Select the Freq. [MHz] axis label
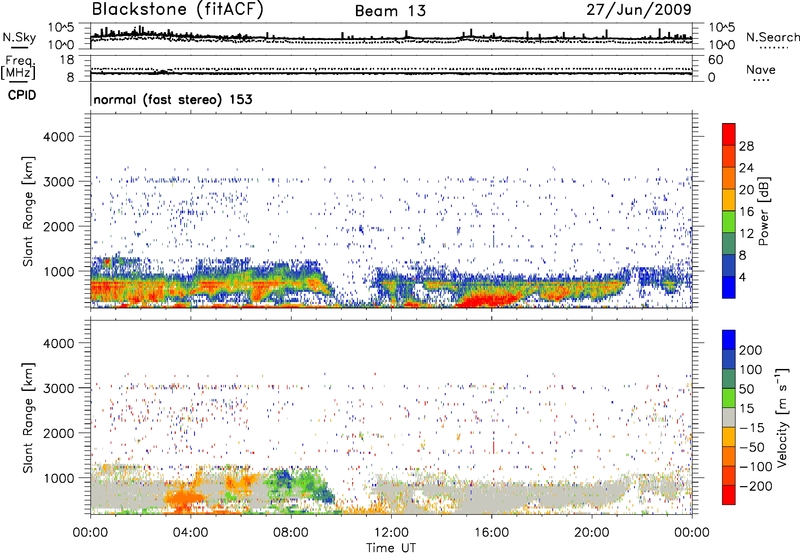This screenshot has height=554, width=800. tap(18, 67)
